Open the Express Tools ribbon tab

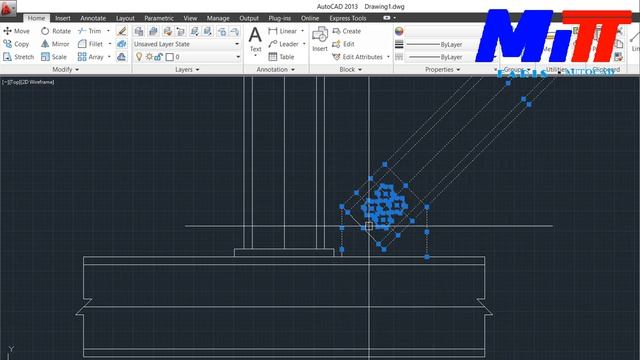[348, 18]
